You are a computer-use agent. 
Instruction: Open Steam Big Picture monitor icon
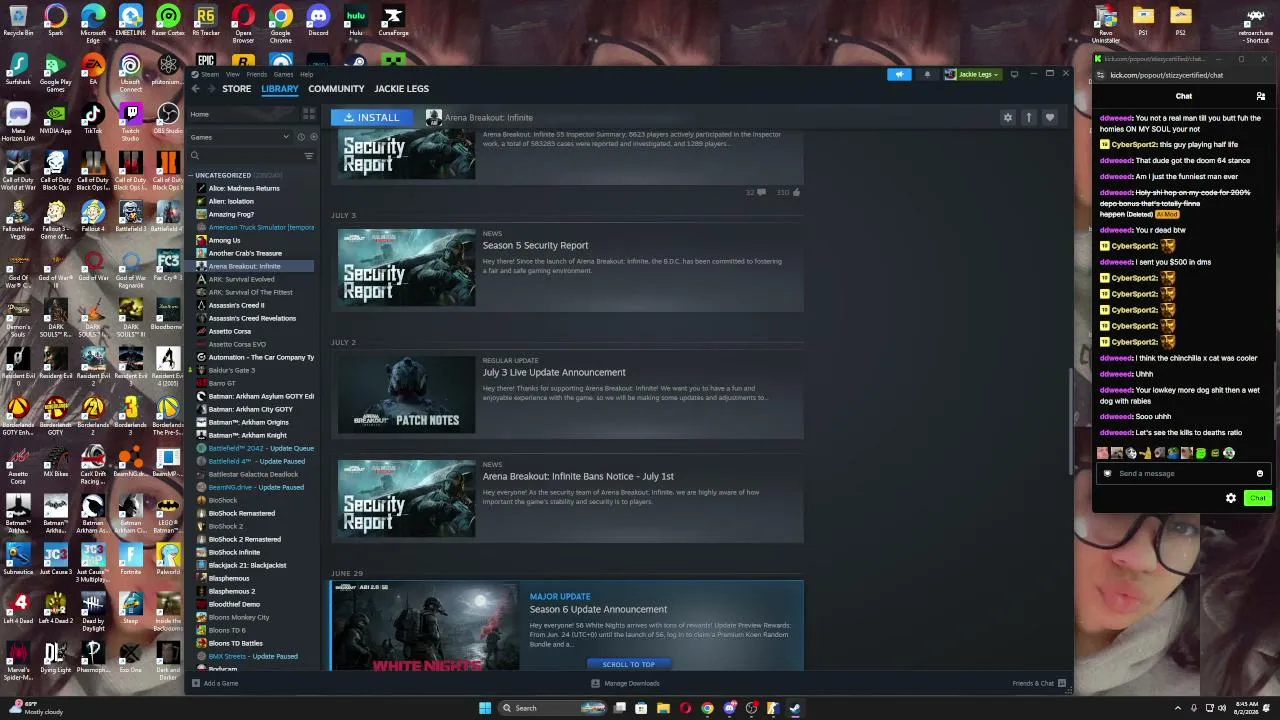pyautogui.click(x=1014, y=74)
